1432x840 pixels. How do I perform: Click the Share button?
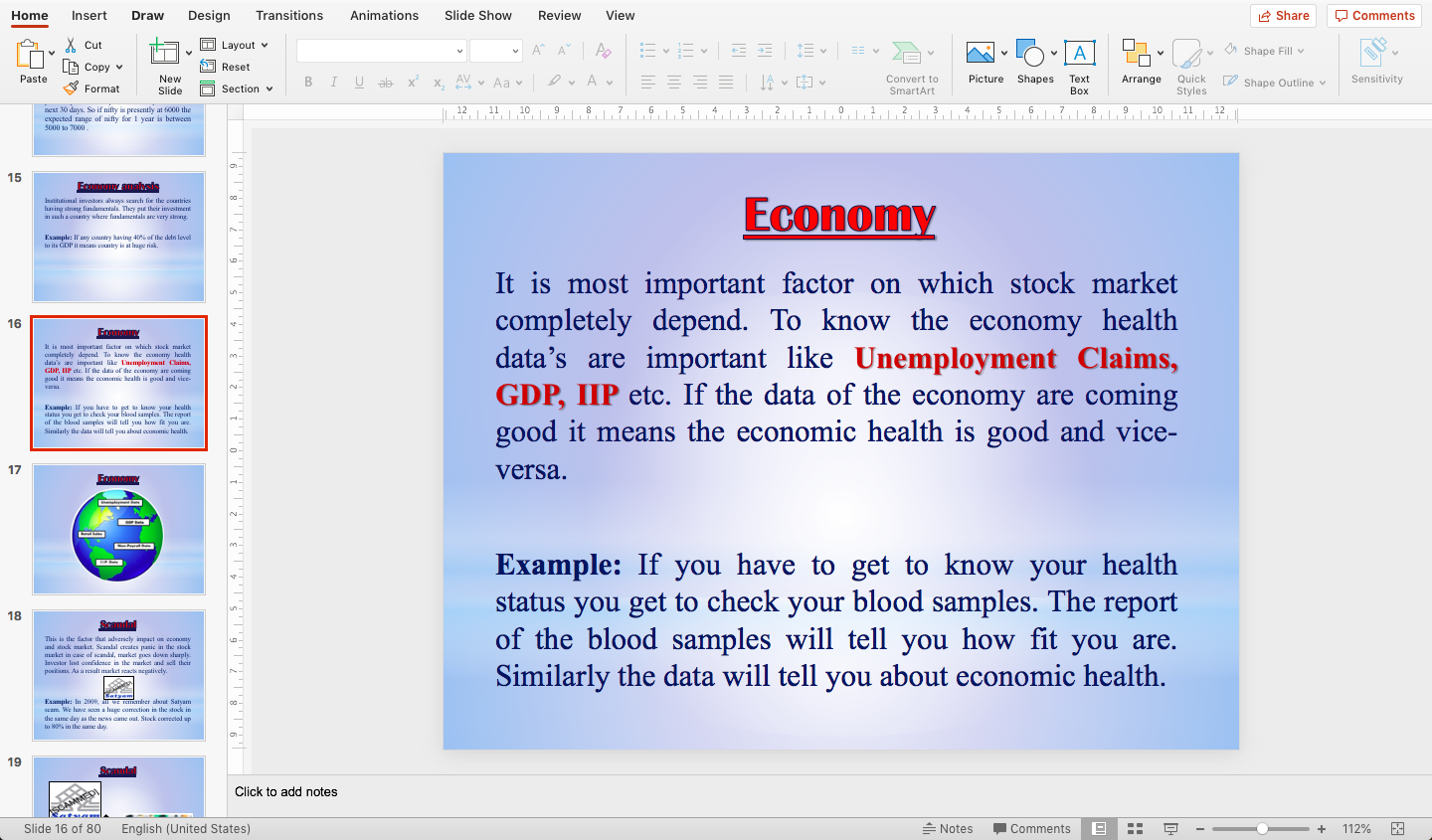[x=1283, y=15]
